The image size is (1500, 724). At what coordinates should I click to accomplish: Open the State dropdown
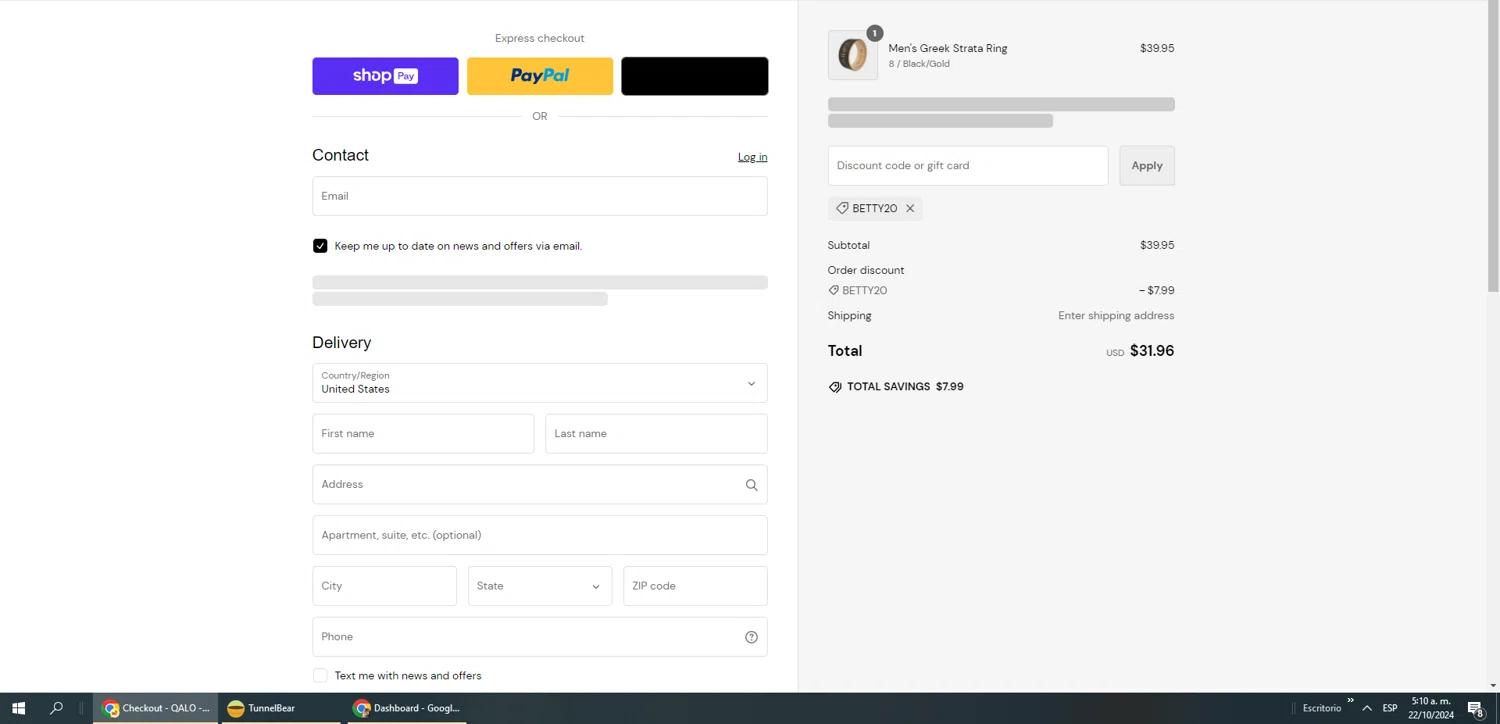coord(539,586)
